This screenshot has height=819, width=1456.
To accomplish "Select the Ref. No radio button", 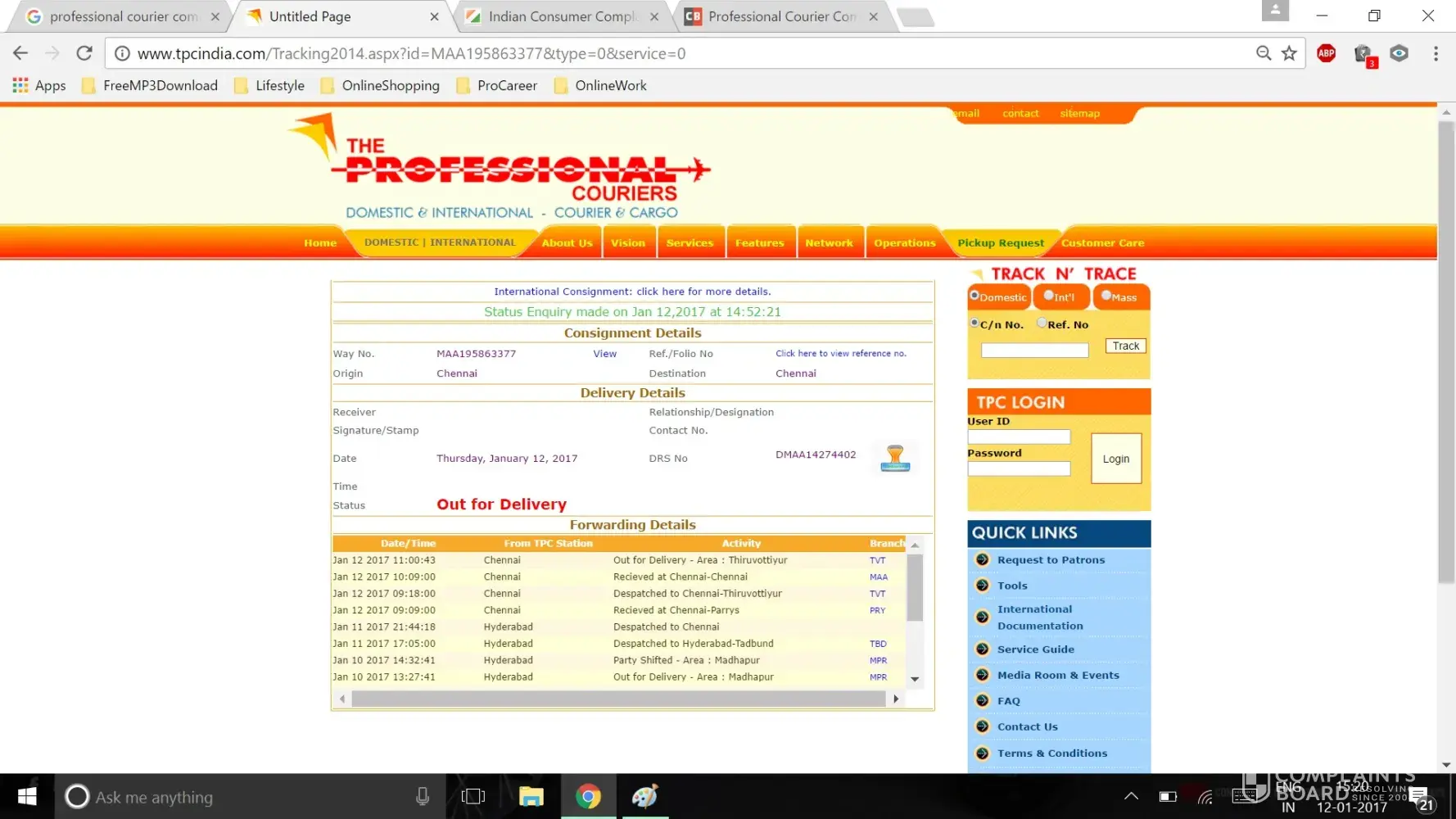I will (1042, 324).
